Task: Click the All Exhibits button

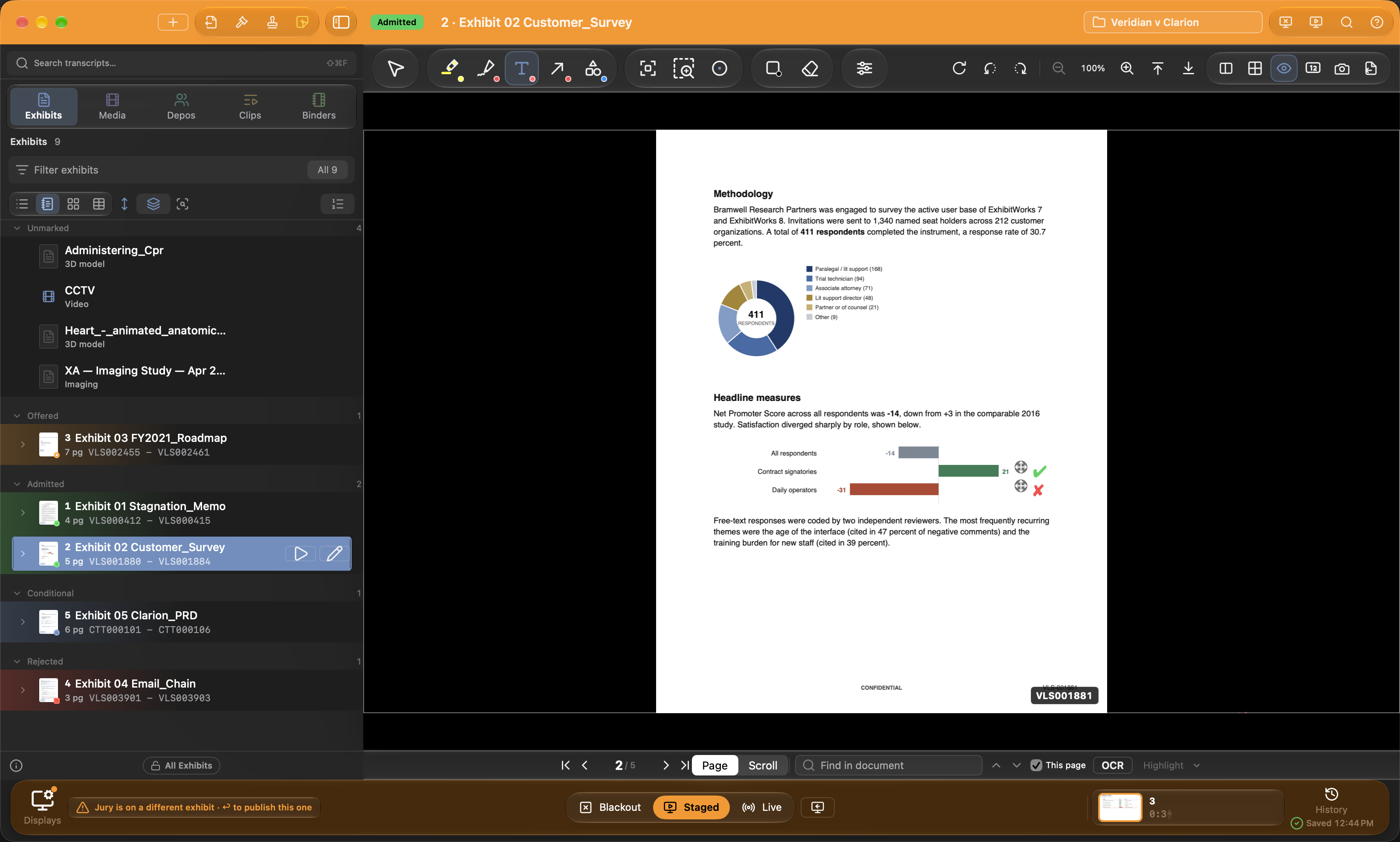Action: pos(182,765)
